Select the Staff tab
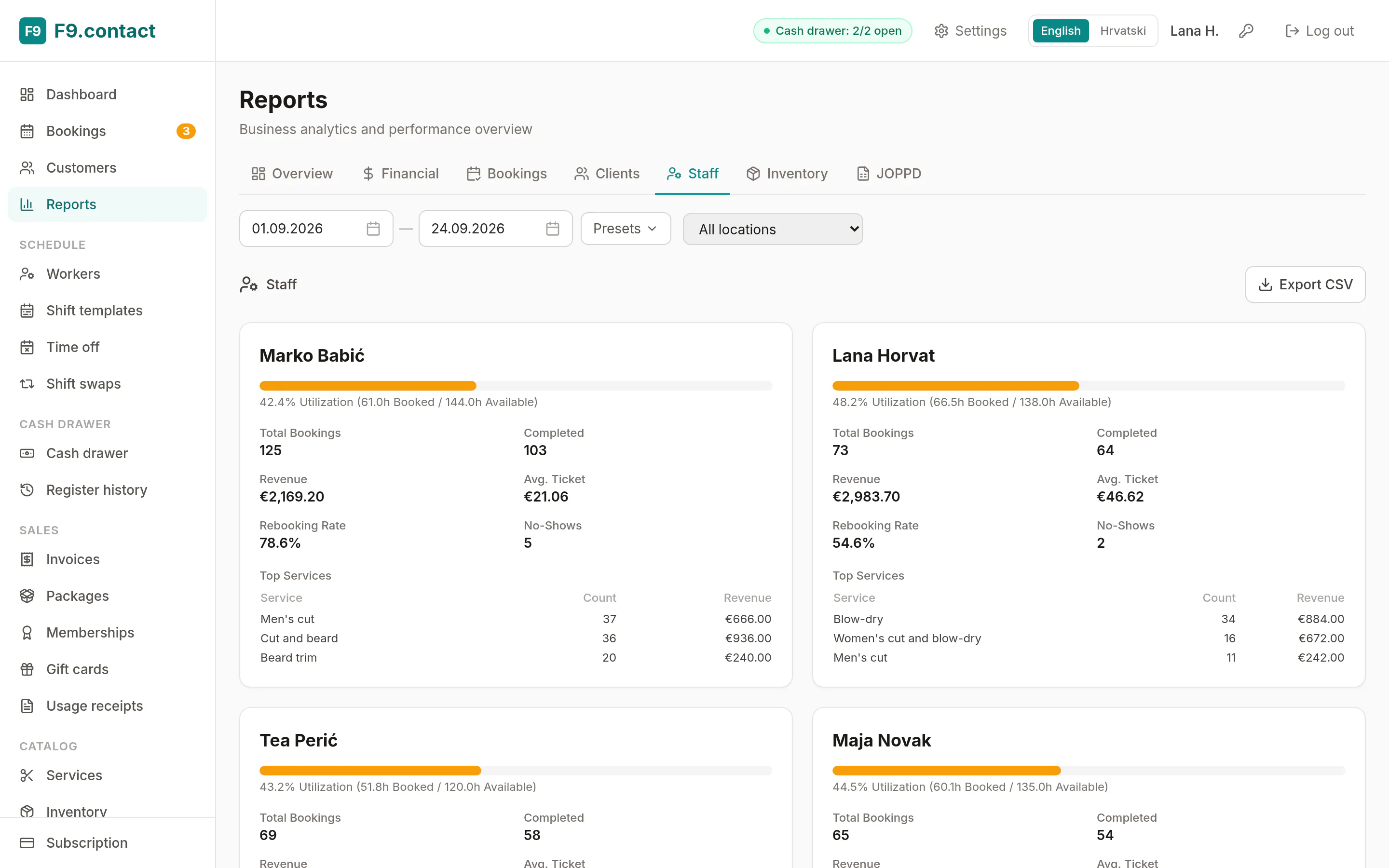Image resolution: width=1389 pixels, height=868 pixels. (692, 174)
